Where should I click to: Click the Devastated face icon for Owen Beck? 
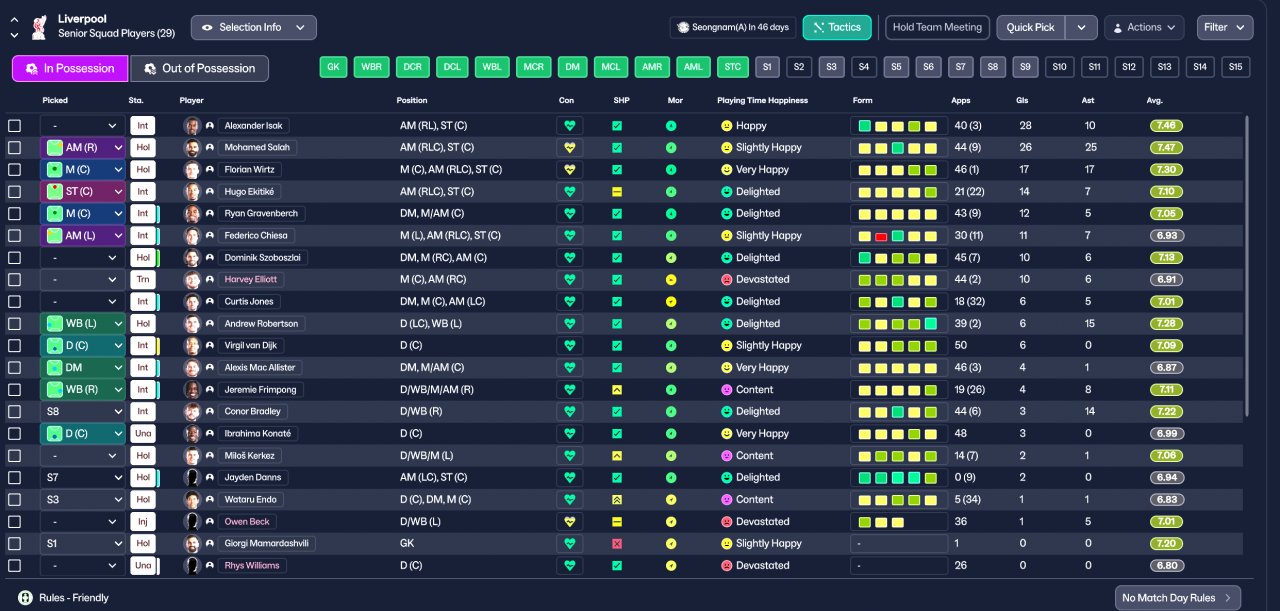726,522
